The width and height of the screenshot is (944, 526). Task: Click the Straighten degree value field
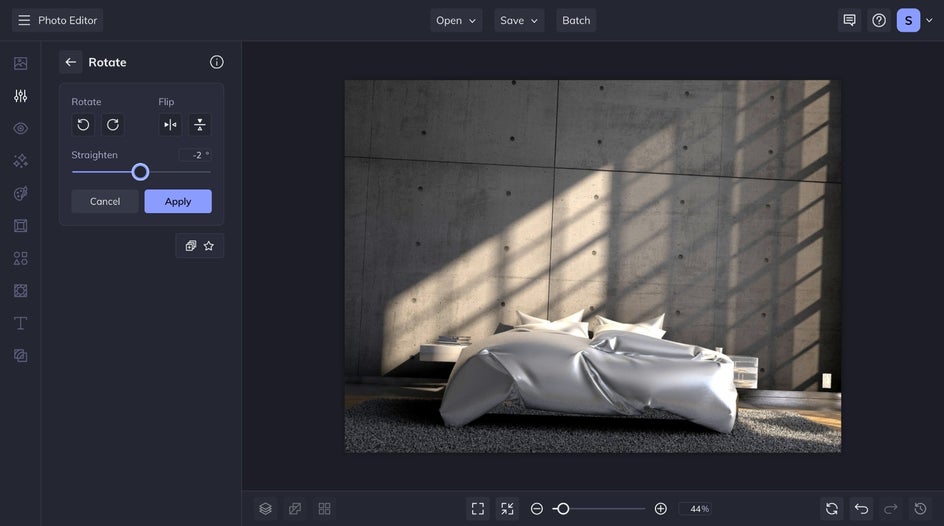click(x=195, y=155)
